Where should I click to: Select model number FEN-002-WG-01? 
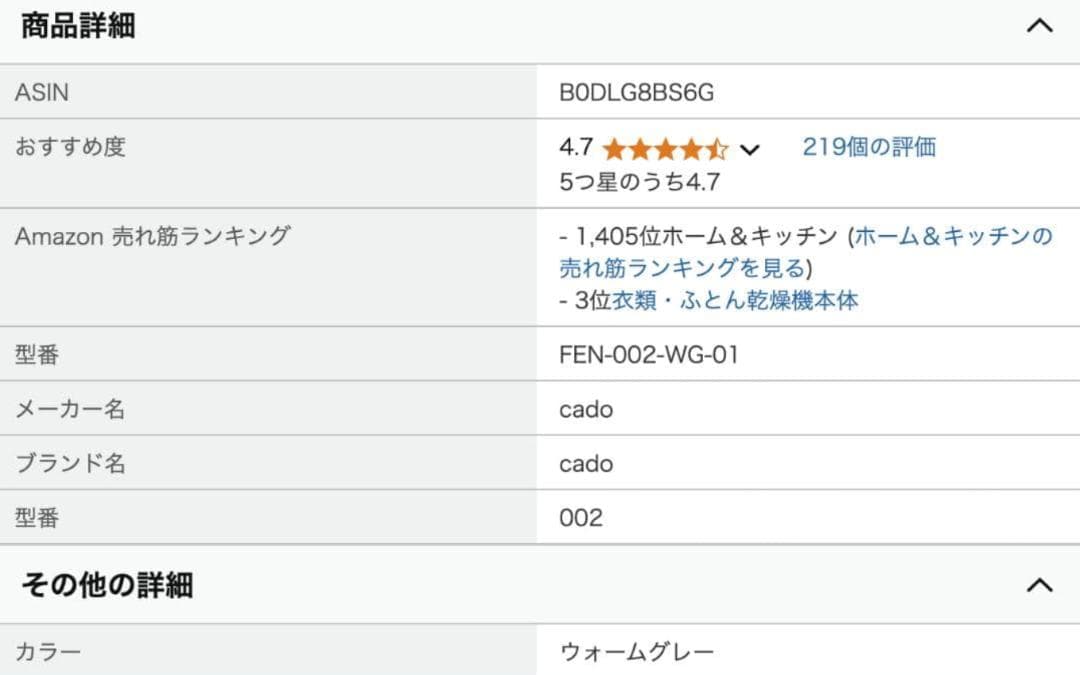pyautogui.click(x=649, y=354)
